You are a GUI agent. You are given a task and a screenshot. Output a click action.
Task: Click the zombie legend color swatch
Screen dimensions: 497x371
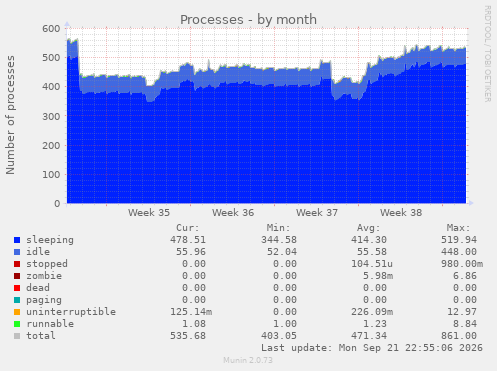(17, 276)
